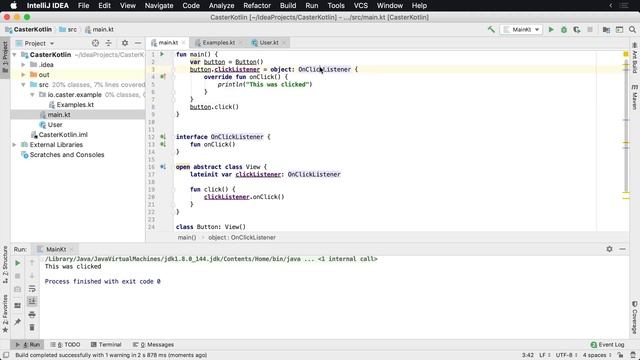
Task: Click the yellow inspection indicator atop the editor
Action: (626, 54)
